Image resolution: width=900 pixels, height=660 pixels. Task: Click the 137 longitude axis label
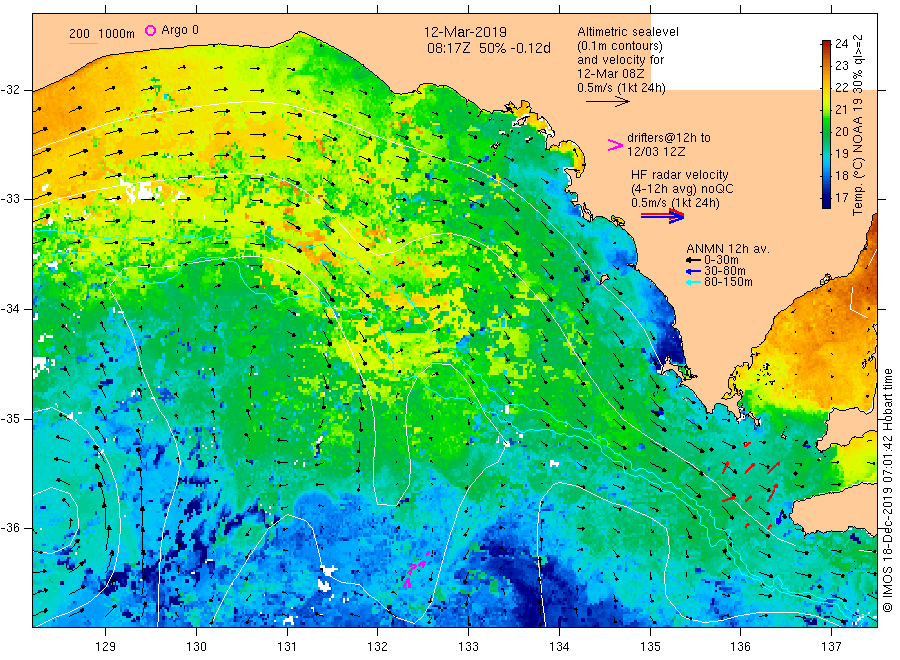click(831, 647)
